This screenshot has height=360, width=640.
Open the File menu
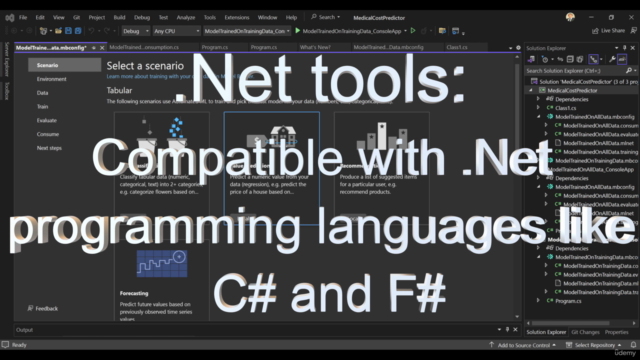click(23, 18)
